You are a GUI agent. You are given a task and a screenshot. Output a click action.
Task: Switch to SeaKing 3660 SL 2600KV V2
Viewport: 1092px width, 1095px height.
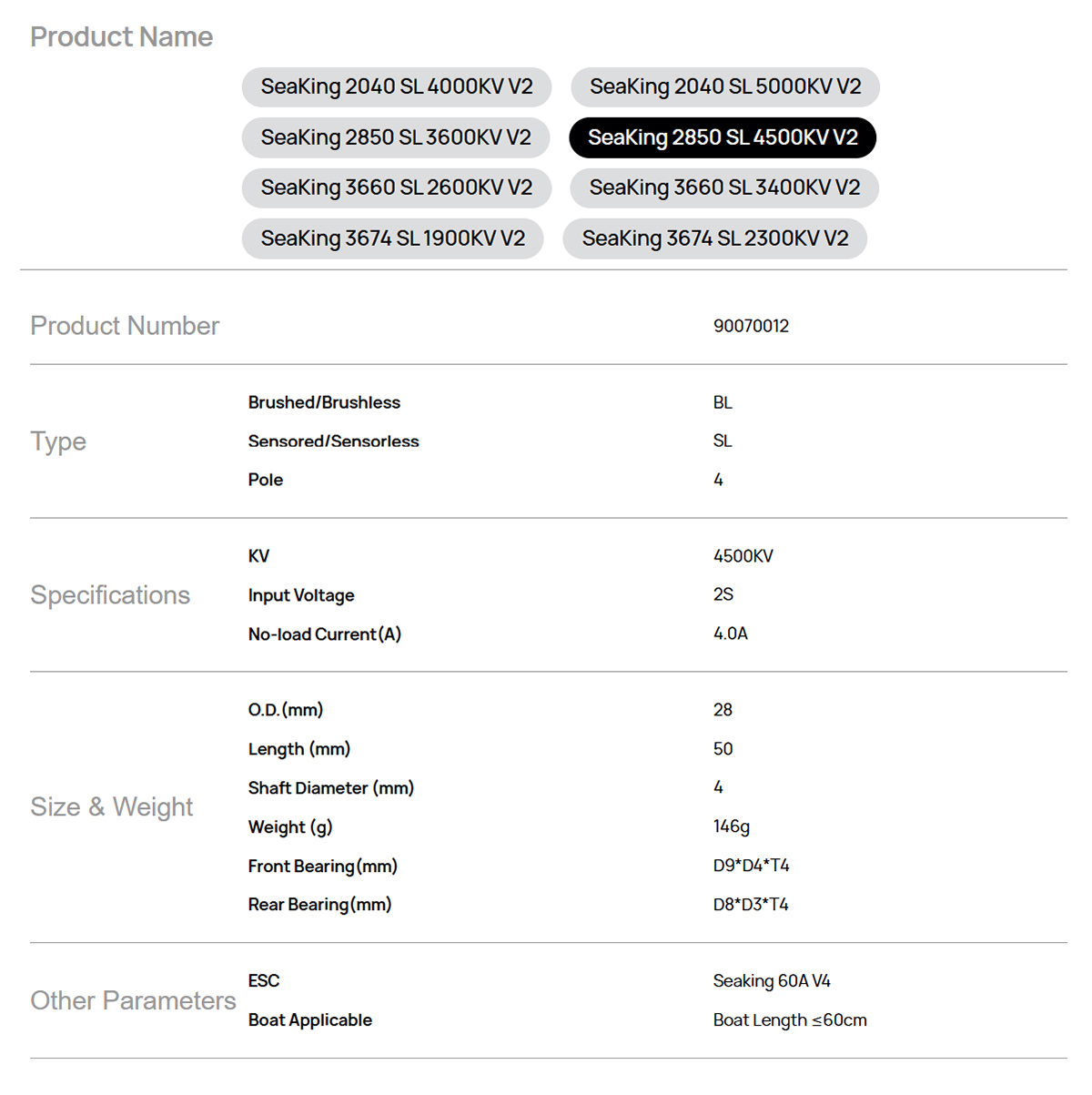tap(397, 188)
